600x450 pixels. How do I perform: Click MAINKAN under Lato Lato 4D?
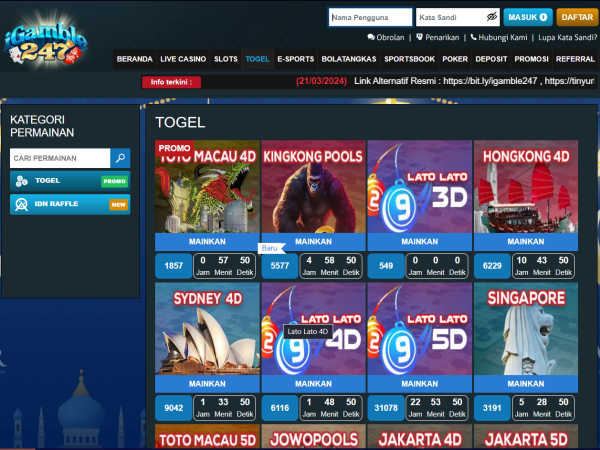(313, 384)
